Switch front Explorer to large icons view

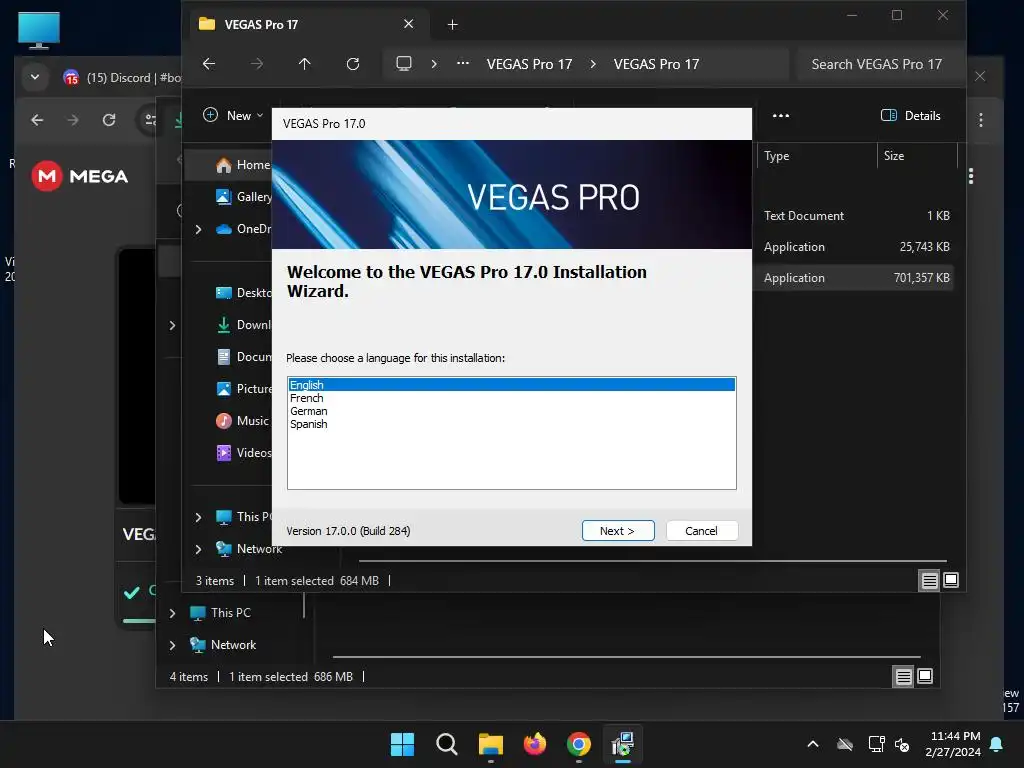(x=952, y=580)
